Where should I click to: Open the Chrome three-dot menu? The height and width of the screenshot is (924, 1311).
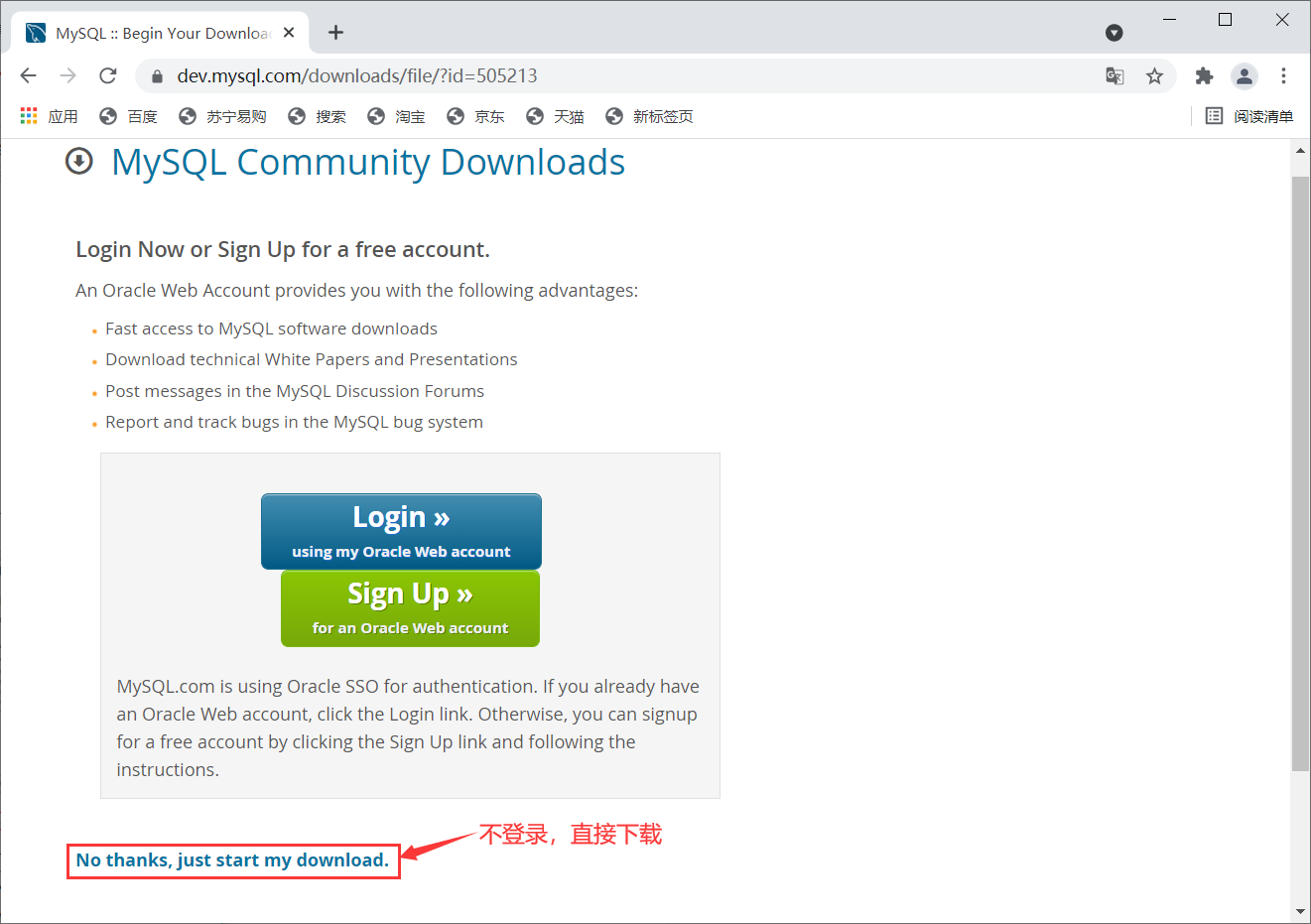click(1283, 75)
